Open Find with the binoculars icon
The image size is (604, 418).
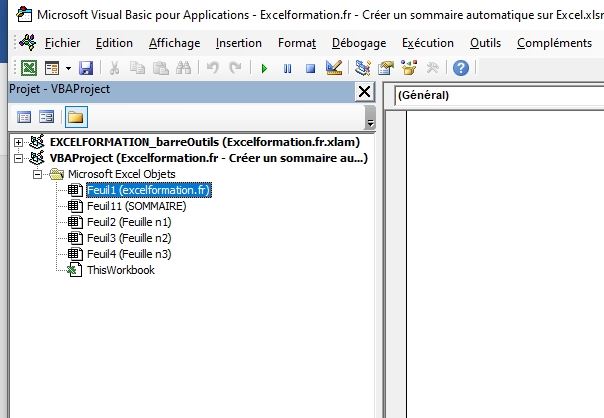(183, 68)
